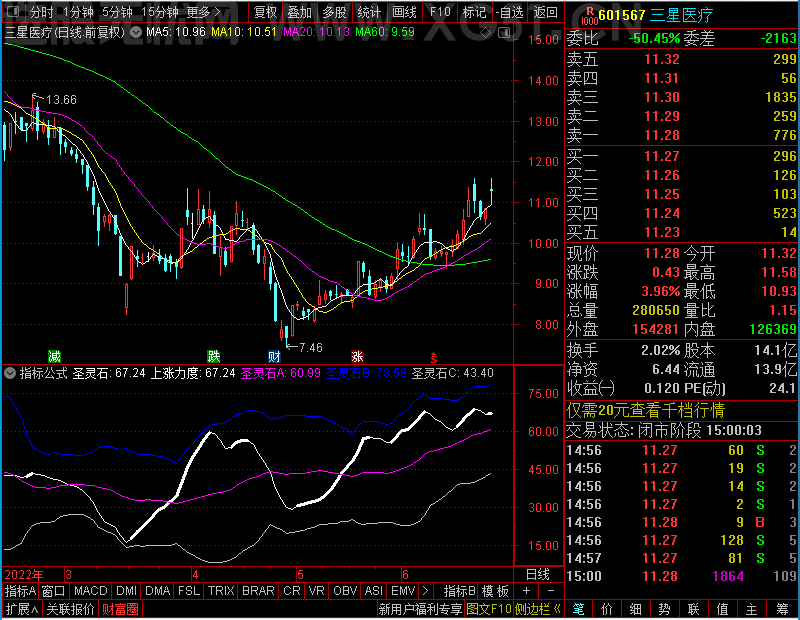Switch indicator to CR
This screenshot has height=620, width=800.
coord(291,591)
